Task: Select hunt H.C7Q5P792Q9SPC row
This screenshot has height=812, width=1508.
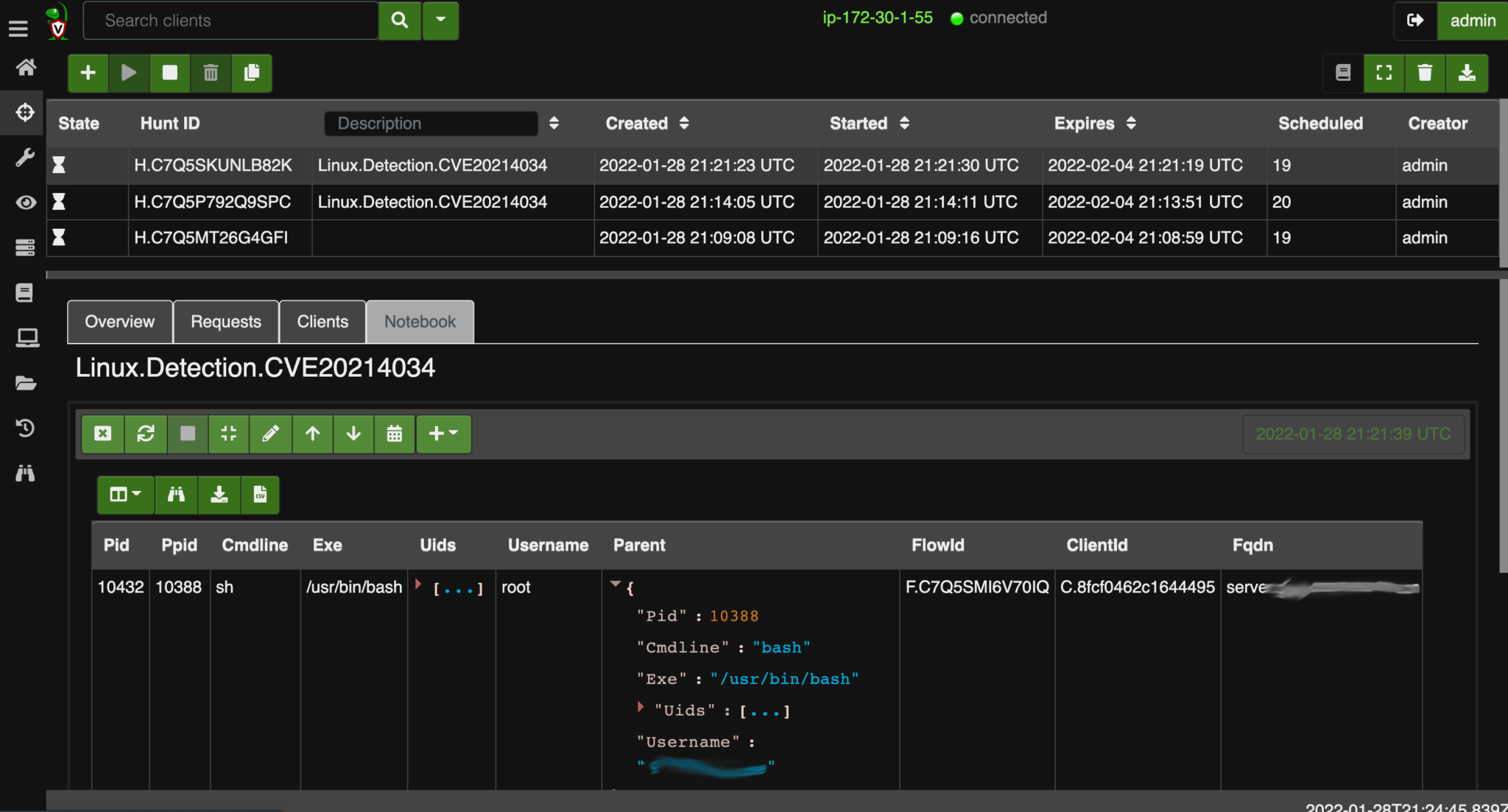Action: 212,202
